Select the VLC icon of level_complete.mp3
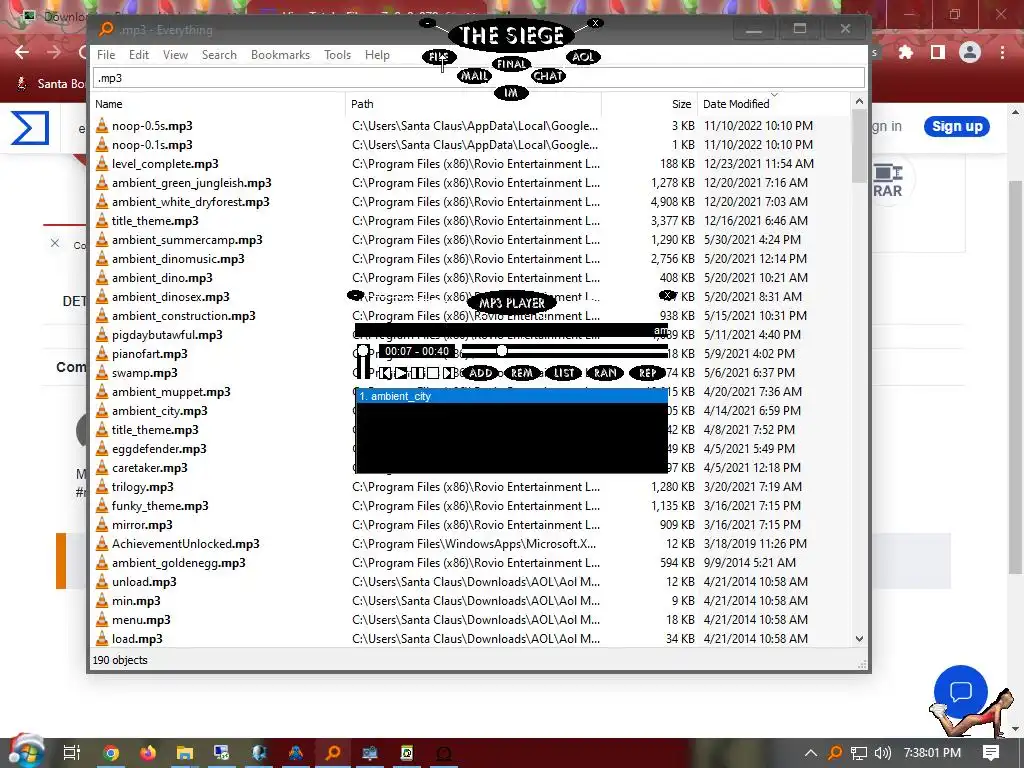Viewport: 1024px width, 768px height. 102,163
